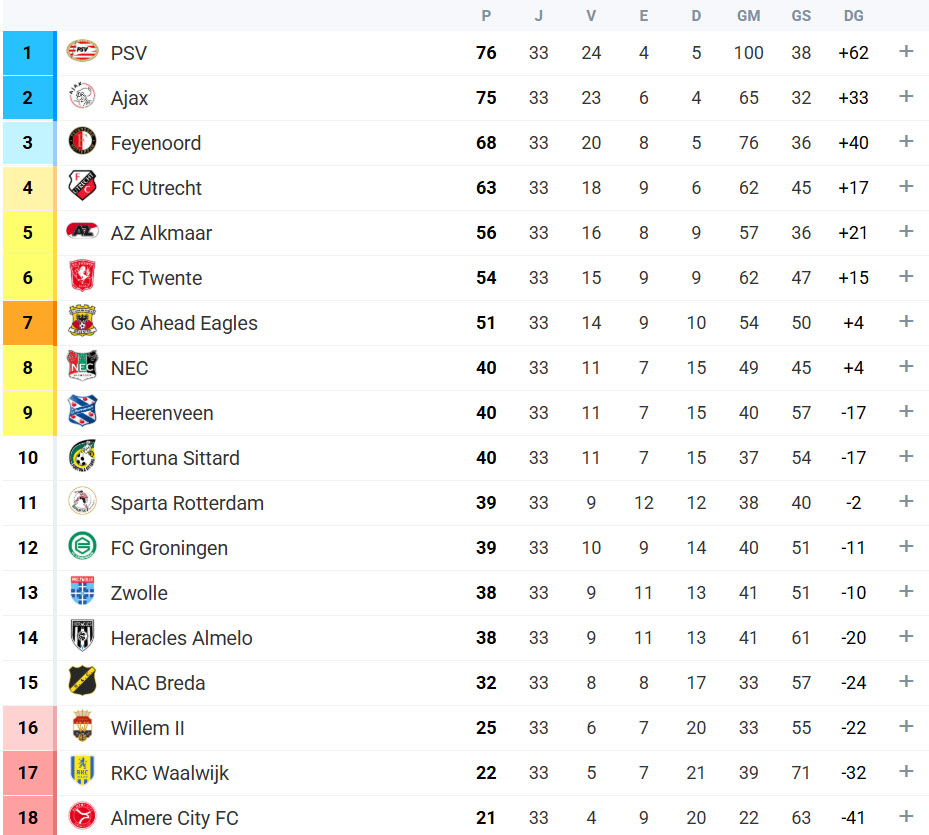The height and width of the screenshot is (835, 929).
Task: Sort standings by P points column
Action: pos(486,16)
